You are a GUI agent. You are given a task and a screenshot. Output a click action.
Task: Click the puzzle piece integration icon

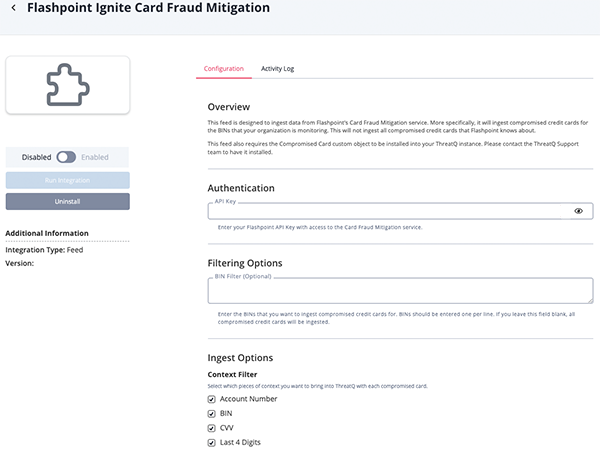(x=68, y=85)
